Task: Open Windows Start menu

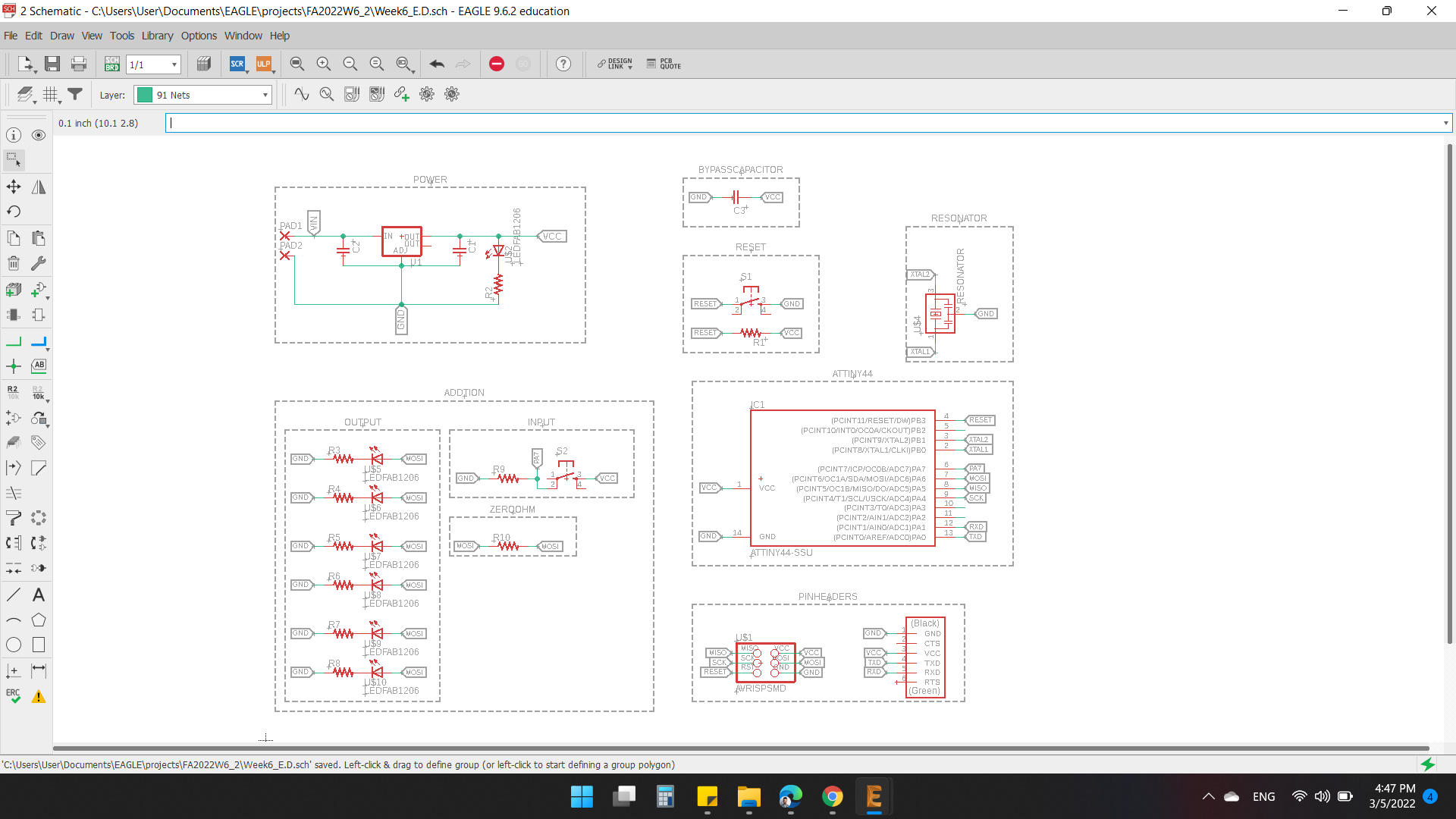Action: (582, 796)
